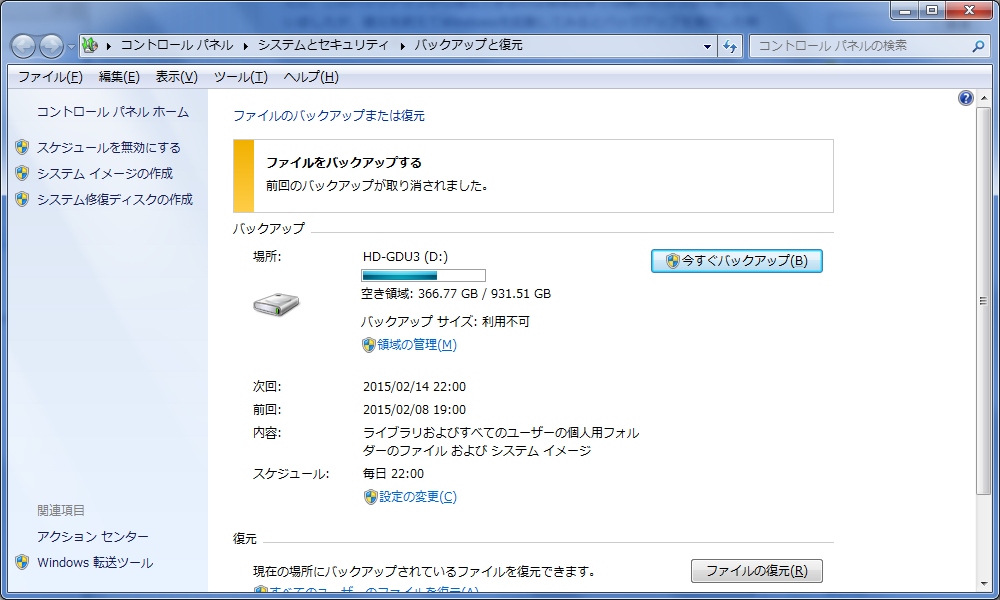Expand arrow after コントロール パネル breadcrumb
The image size is (1000, 600).
pos(246,46)
